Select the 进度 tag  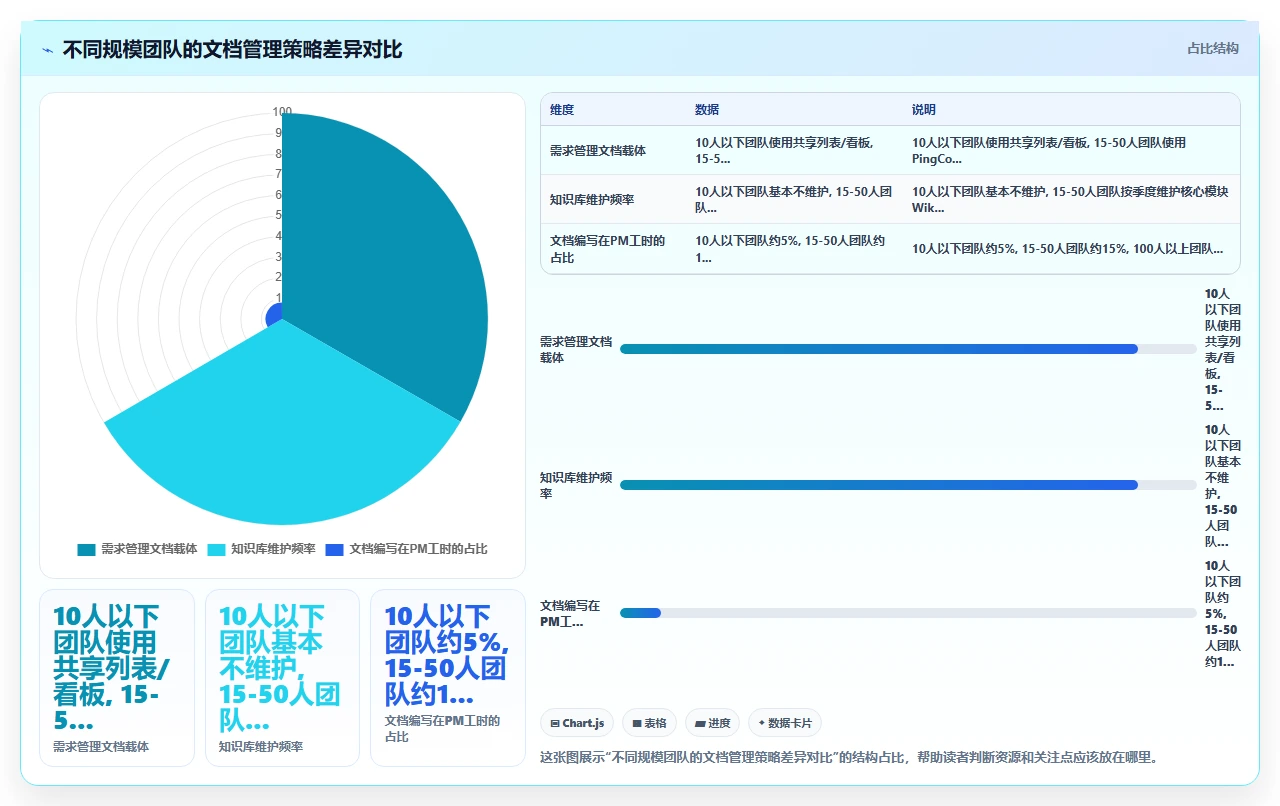(x=712, y=723)
